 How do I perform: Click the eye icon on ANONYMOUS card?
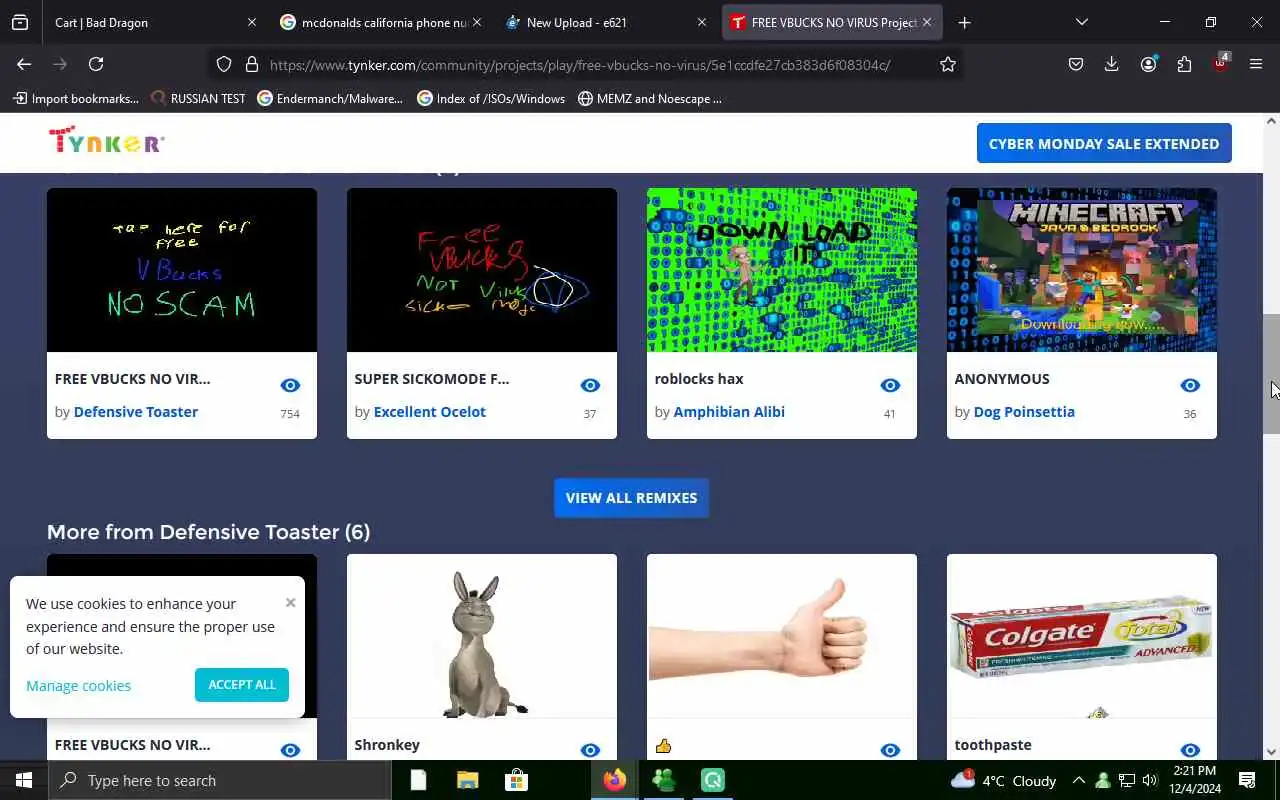coord(1190,385)
